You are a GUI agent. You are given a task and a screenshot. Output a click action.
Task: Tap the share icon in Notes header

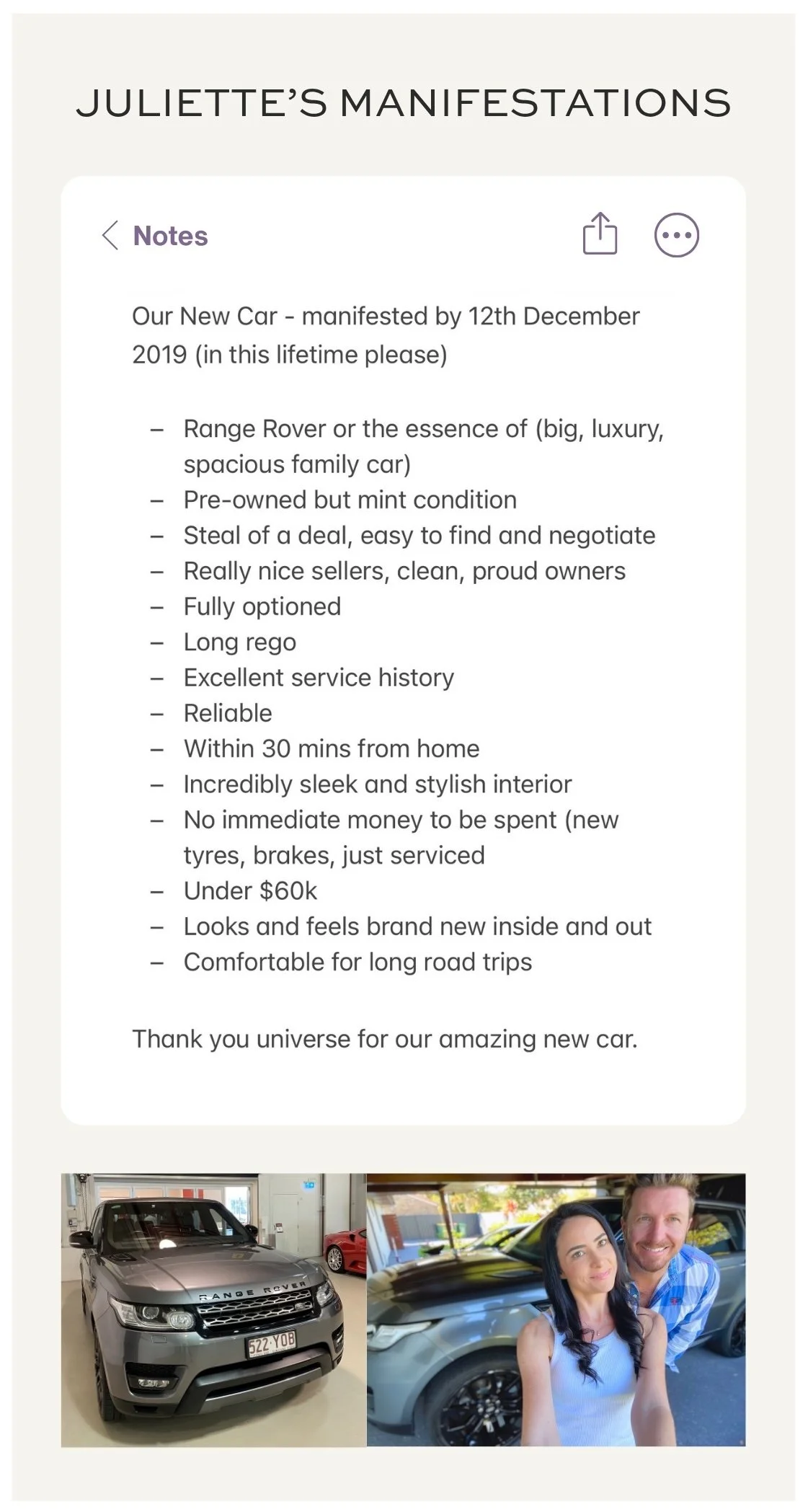[x=600, y=234]
